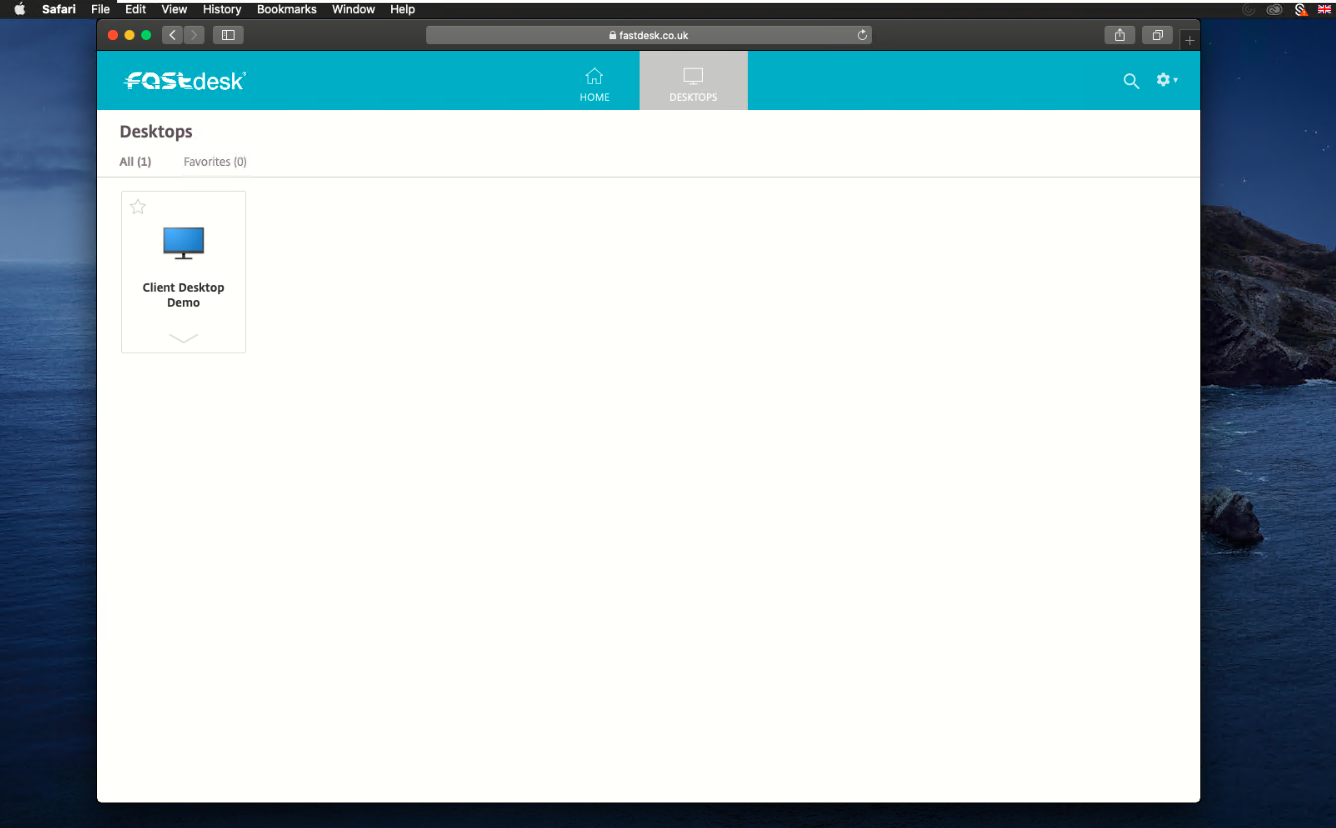Show all tabs overview button

click(x=1157, y=35)
